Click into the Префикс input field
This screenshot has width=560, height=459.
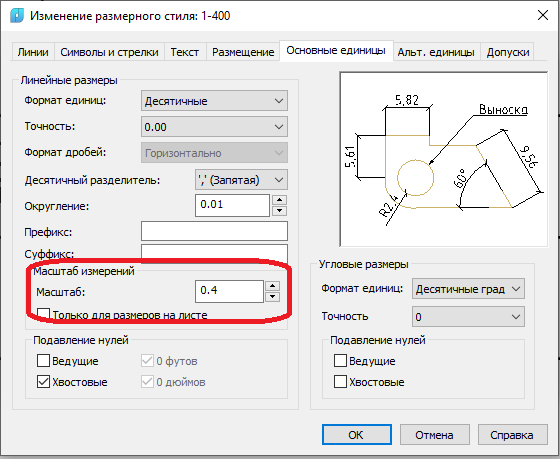(214, 231)
